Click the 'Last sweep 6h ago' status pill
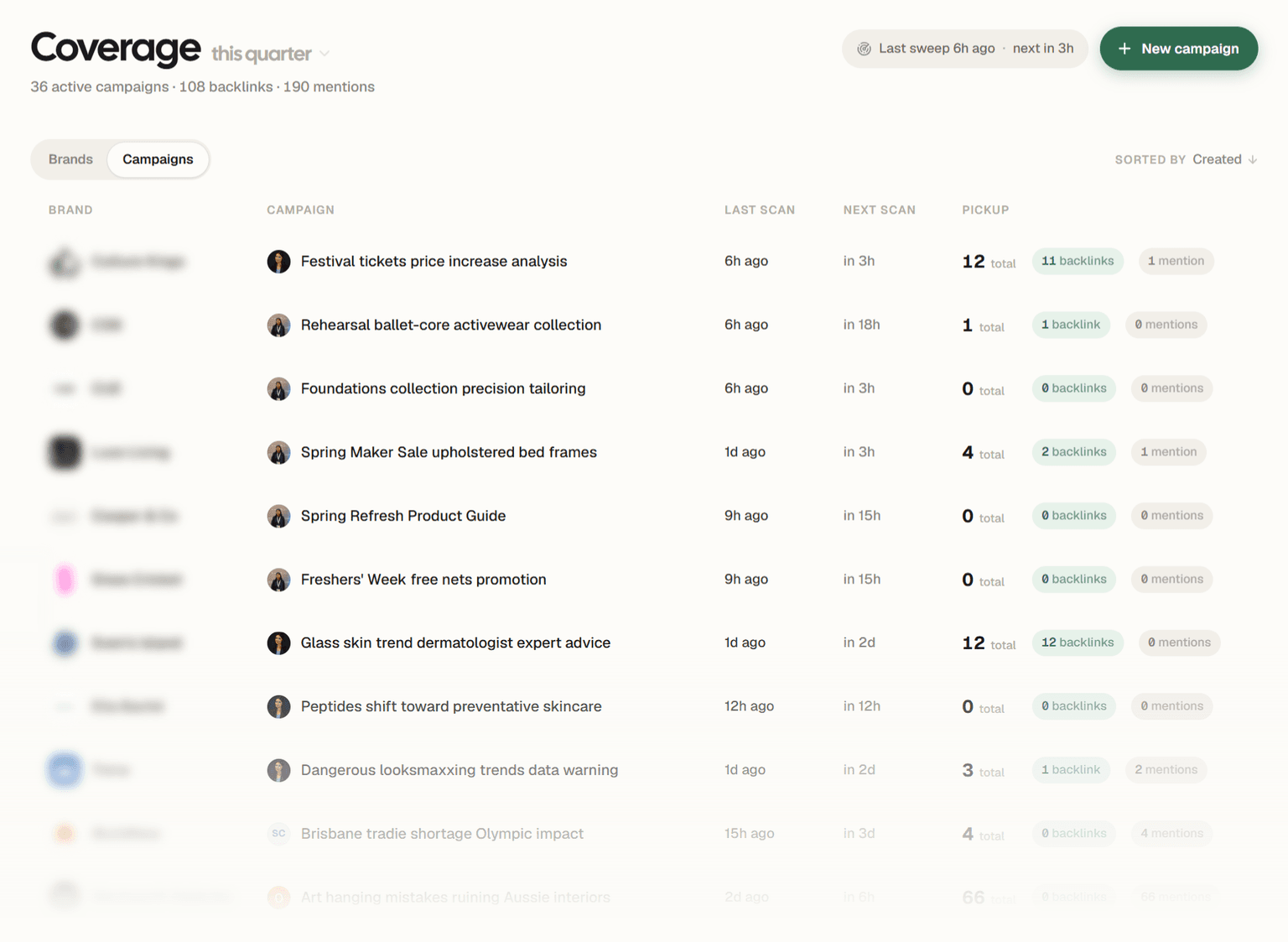Image resolution: width=1288 pixels, height=942 pixels. (x=964, y=49)
